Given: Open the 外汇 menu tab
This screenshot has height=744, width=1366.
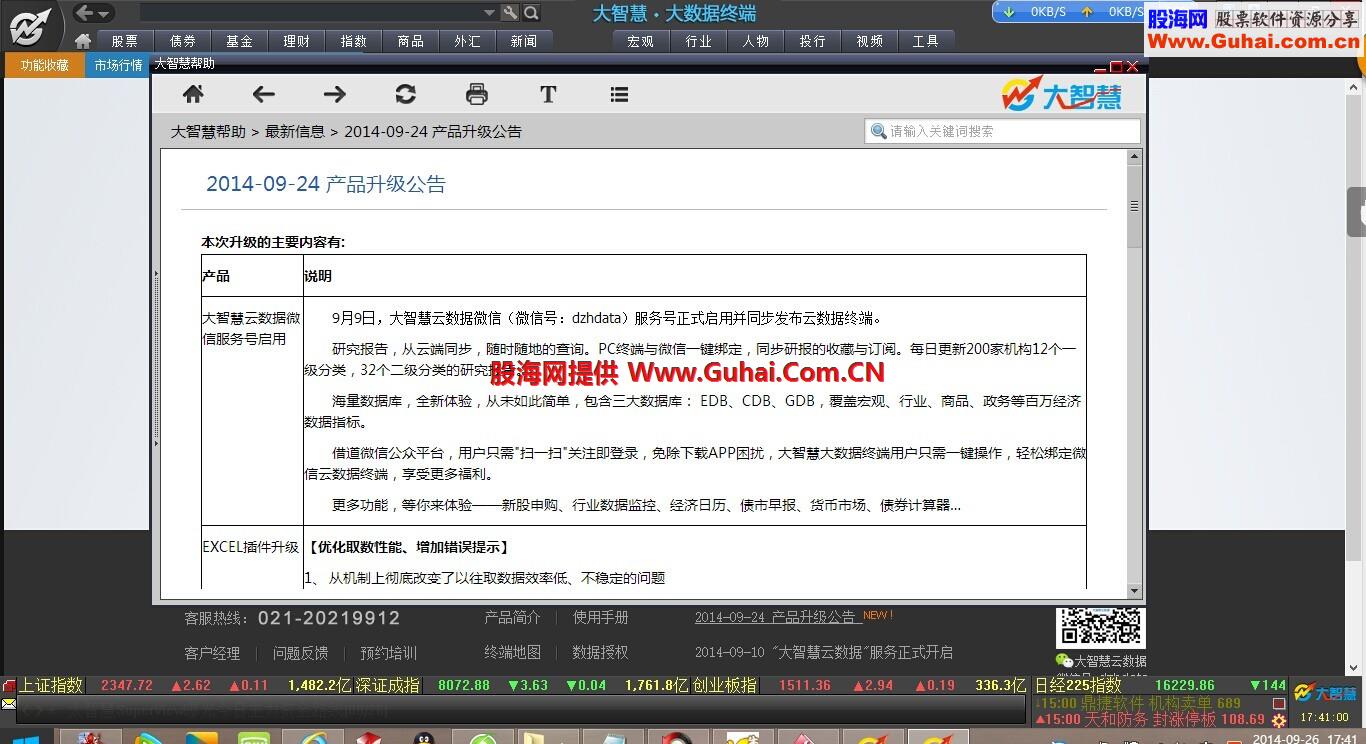Looking at the screenshot, I should point(468,41).
